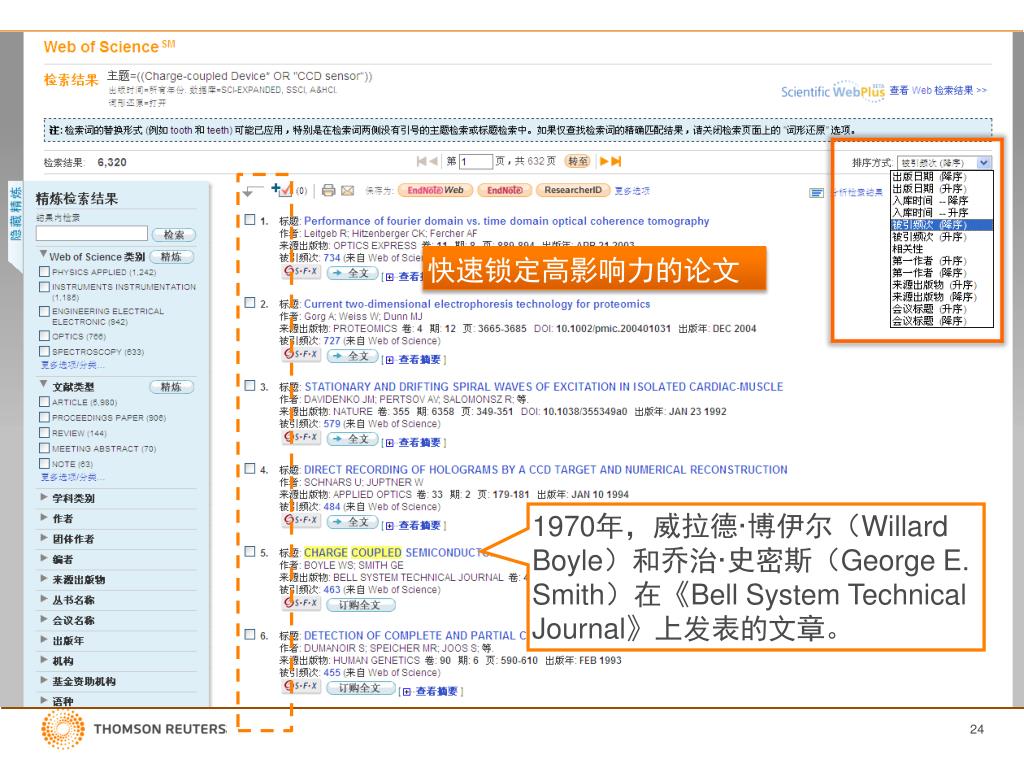The width and height of the screenshot is (1024, 768).
Task: Expand abstract plus icon for result 2
Action: pyautogui.click(x=390, y=360)
